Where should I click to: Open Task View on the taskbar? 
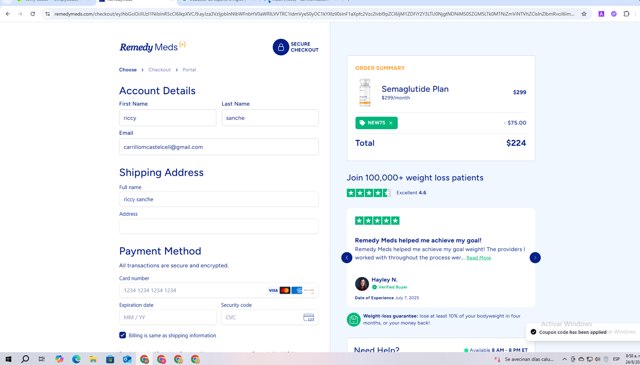click(42, 359)
